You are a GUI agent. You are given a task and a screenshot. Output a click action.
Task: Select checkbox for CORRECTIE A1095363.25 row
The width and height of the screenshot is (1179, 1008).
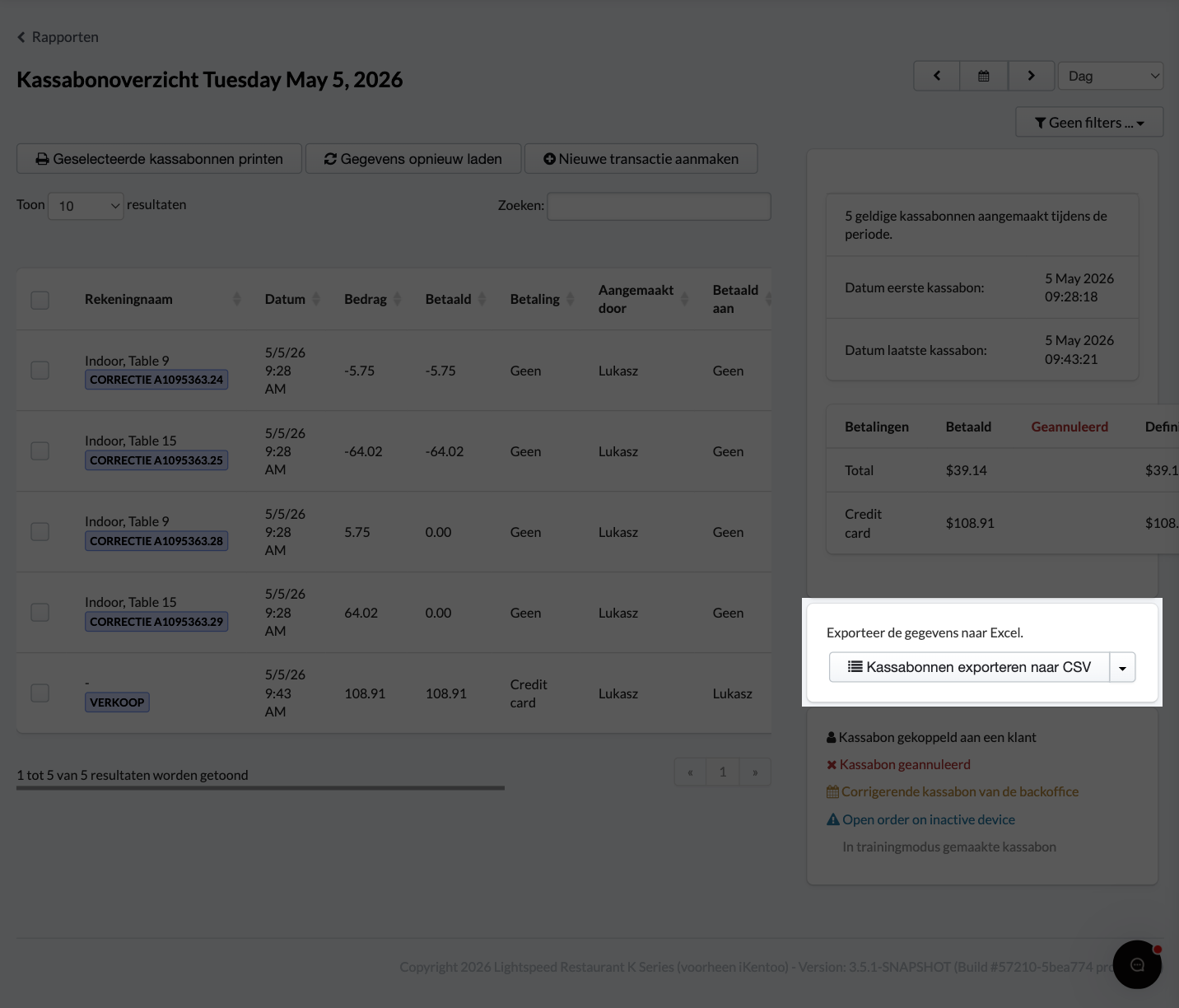pyautogui.click(x=40, y=451)
